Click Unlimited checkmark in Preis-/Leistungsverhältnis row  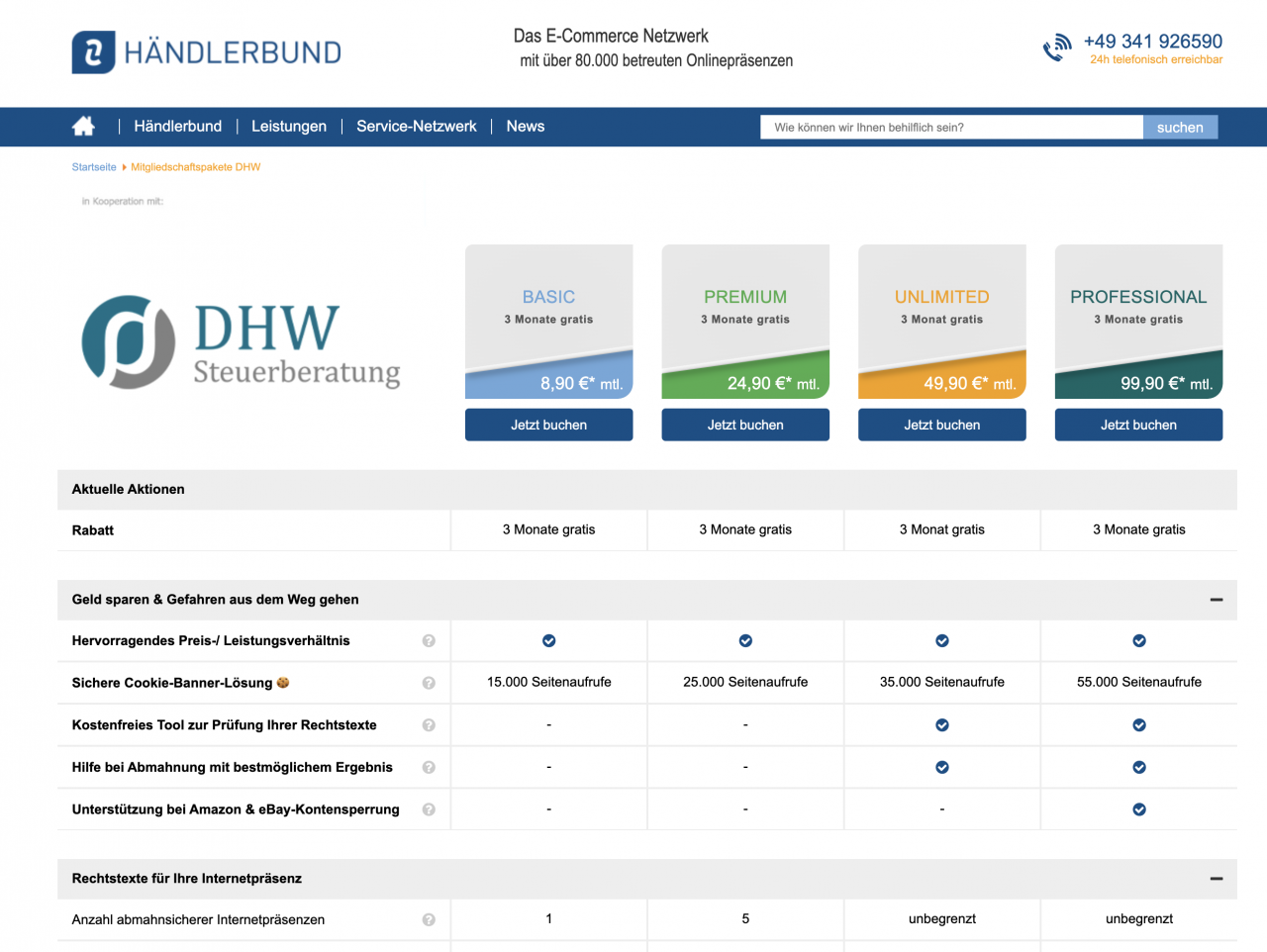(x=942, y=641)
